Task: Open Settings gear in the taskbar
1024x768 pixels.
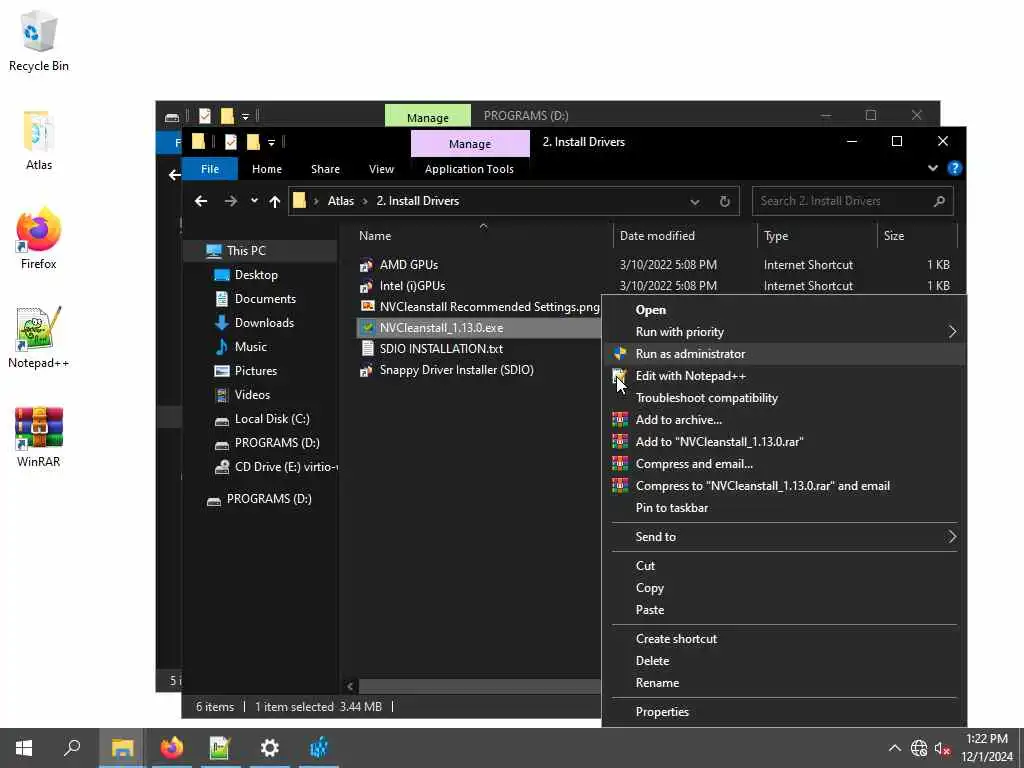Action: pos(269,748)
